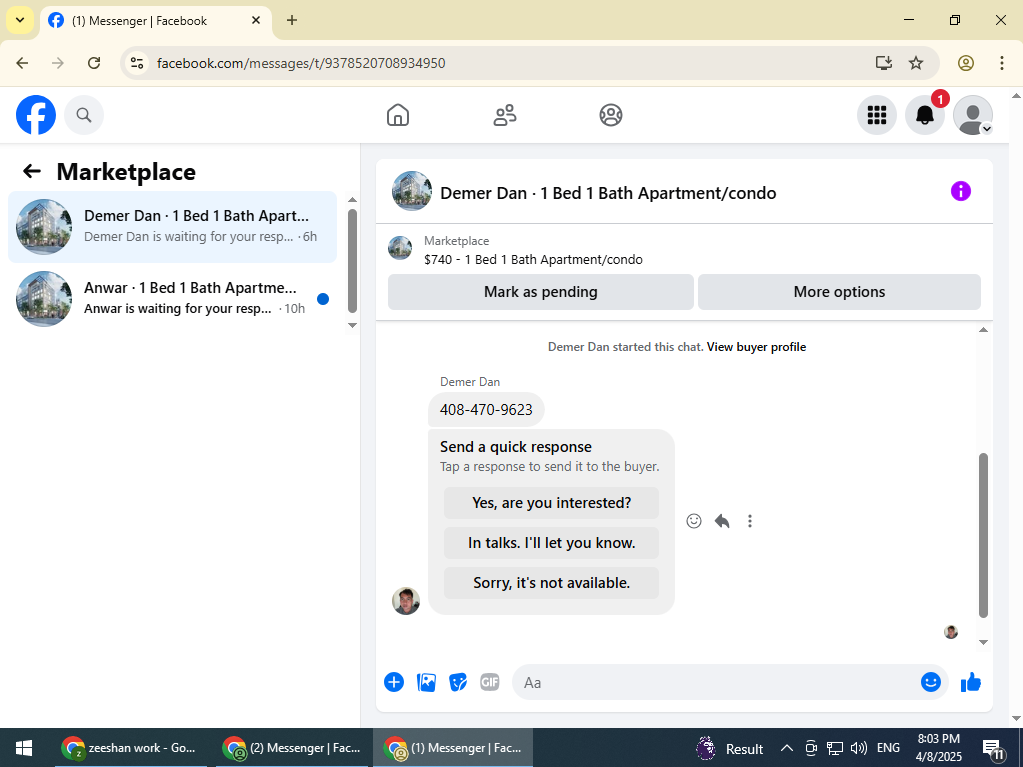Reload the Messenger page
This screenshot has height=767, width=1023.
[x=94, y=63]
